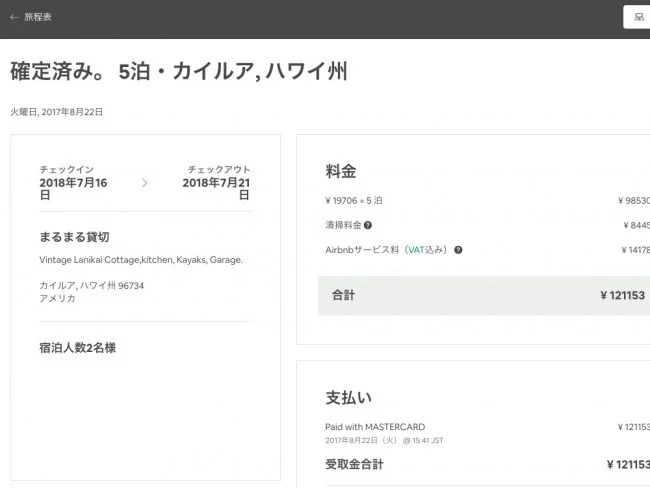Viewport: 650px width, 488px height.
Task: Open help icon next to 清掃料金
Action: tap(368, 225)
